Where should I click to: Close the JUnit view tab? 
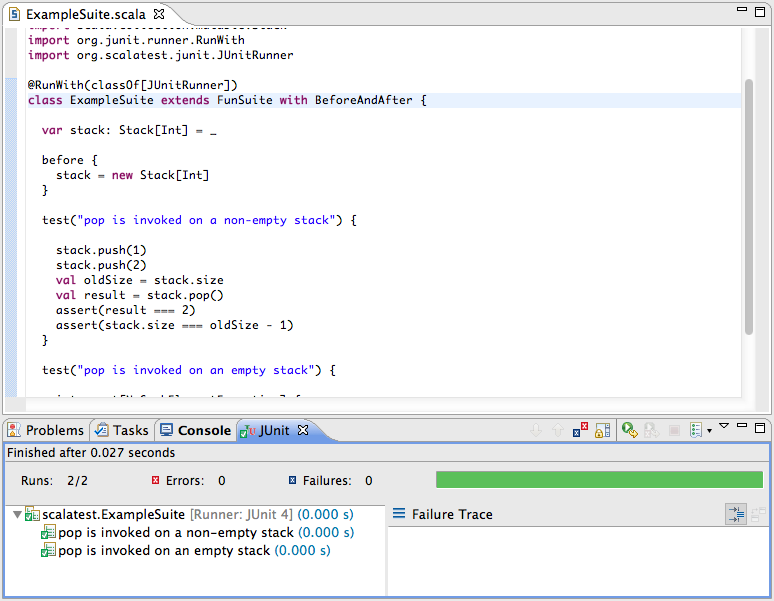303,430
